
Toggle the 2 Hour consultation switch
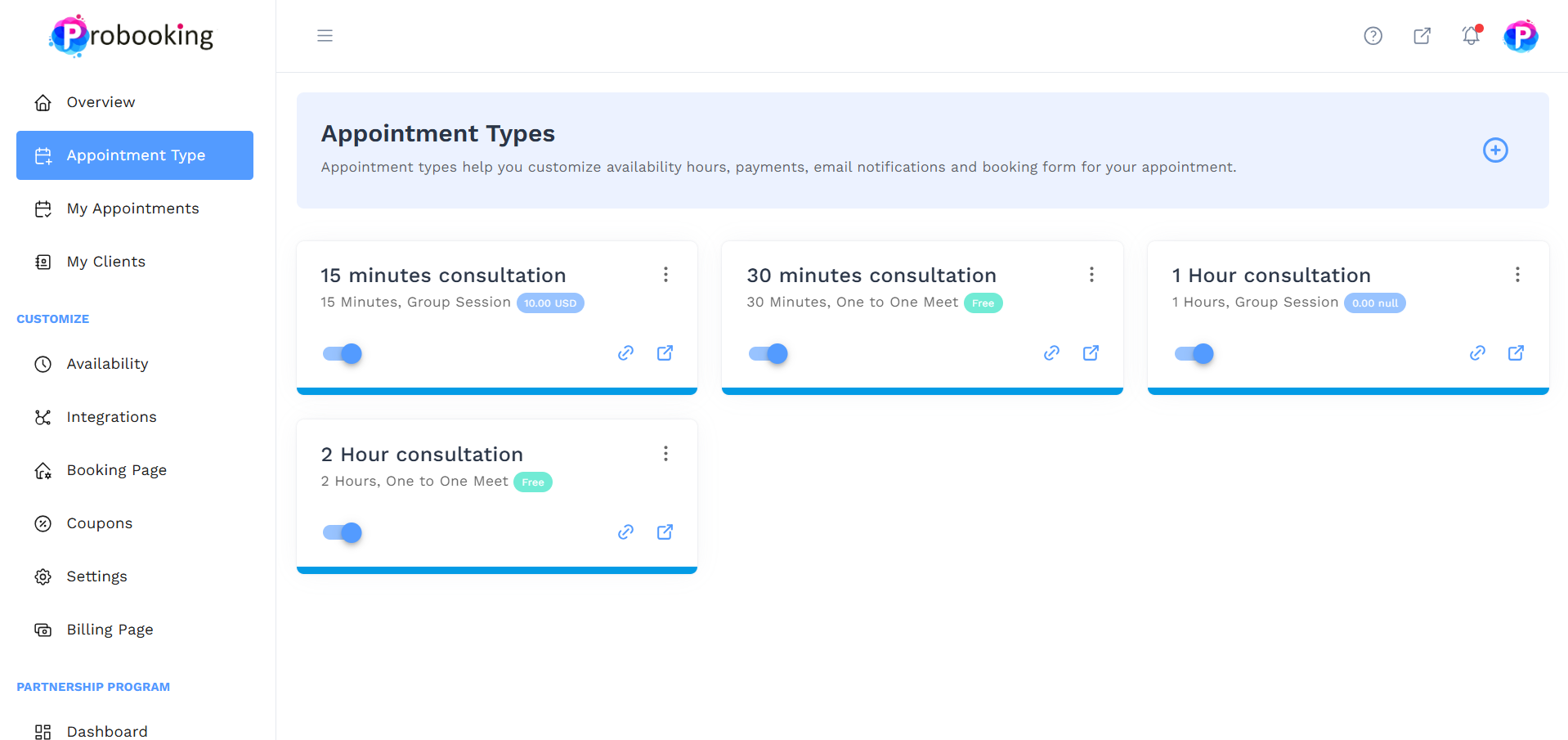click(x=343, y=532)
